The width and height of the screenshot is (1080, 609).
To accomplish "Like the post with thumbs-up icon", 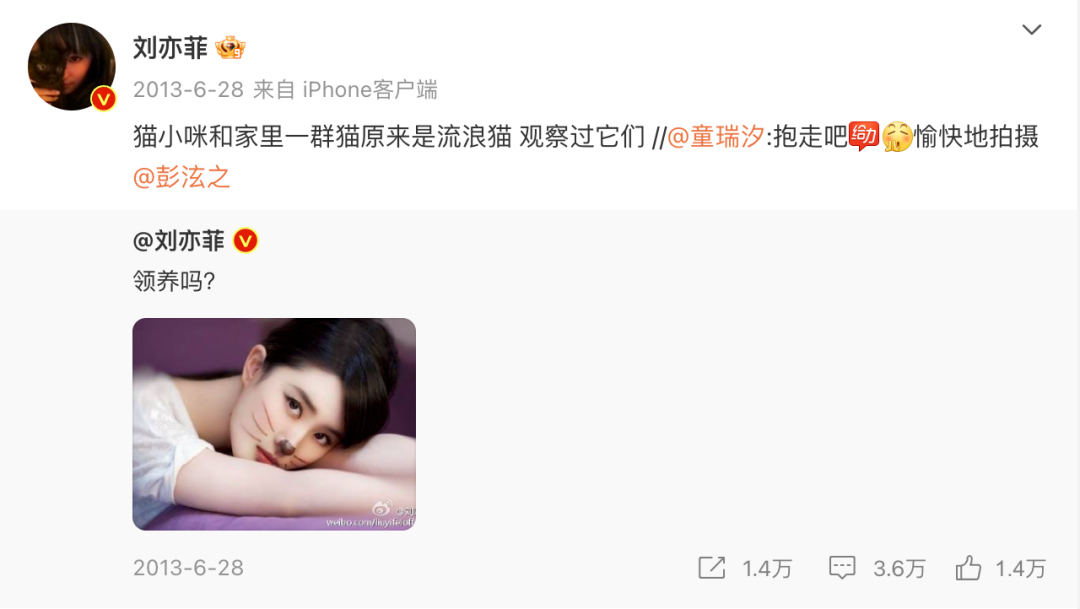I will (x=968, y=568).
